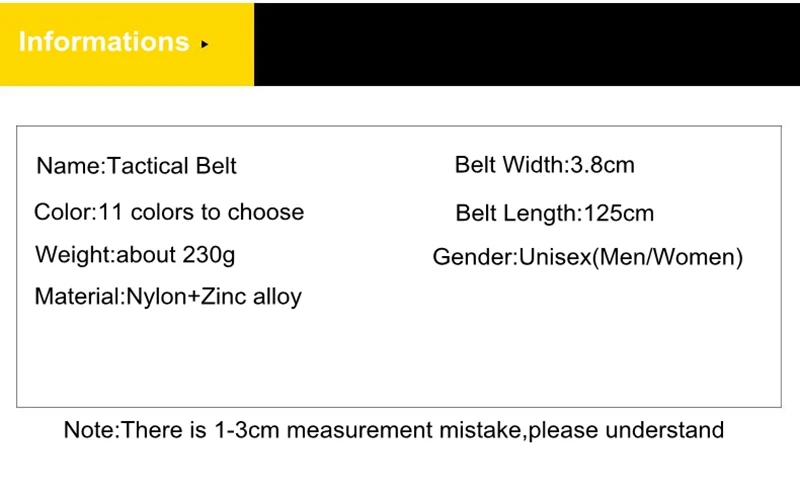
Task: Click the '1-3cm measurement mistake' text
Action: click(x=367, y=430)
